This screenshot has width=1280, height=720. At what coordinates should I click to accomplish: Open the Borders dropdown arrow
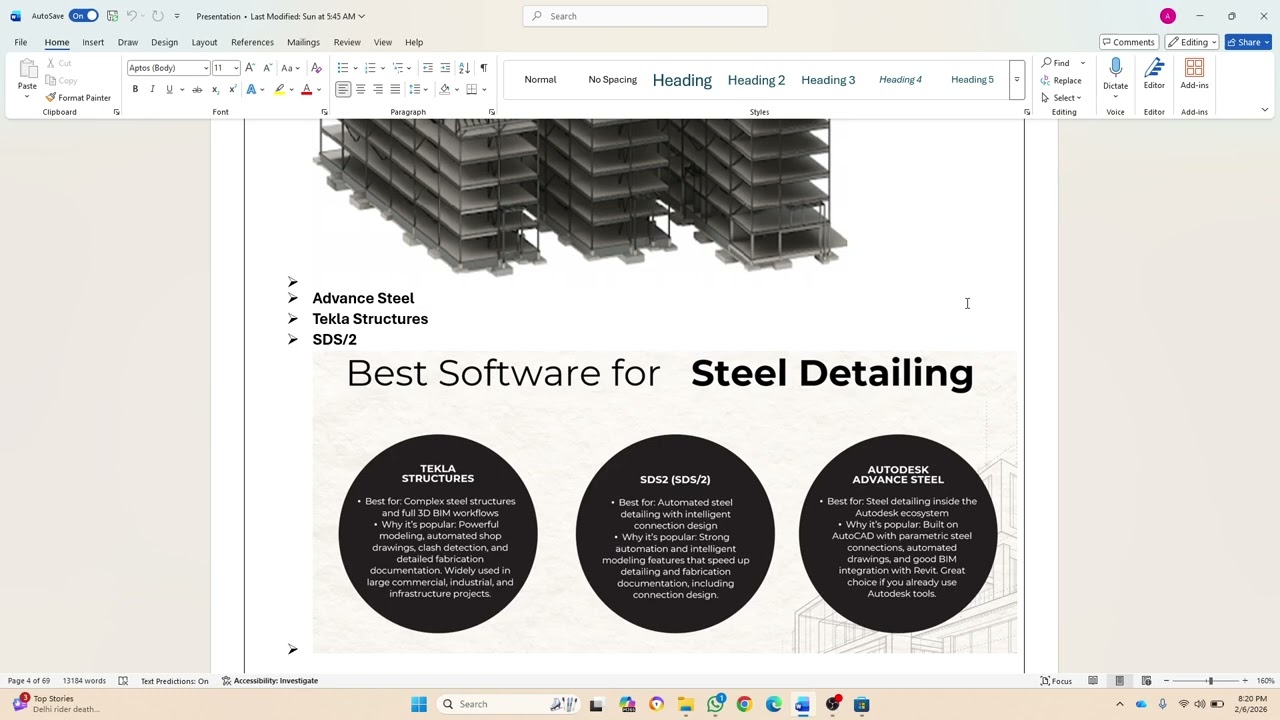click(x=483, y=90)
